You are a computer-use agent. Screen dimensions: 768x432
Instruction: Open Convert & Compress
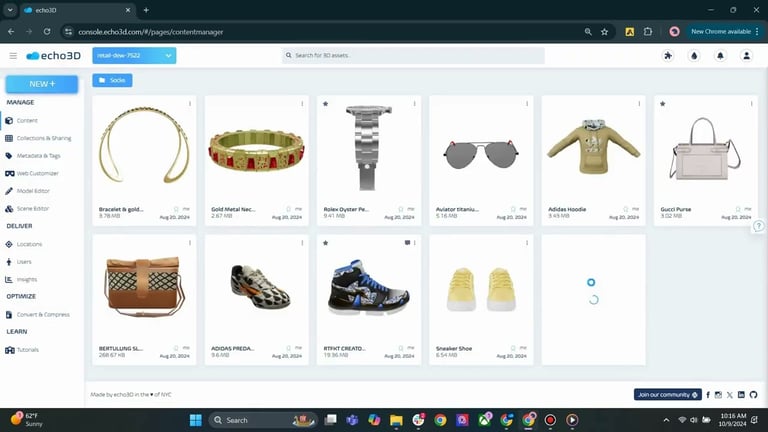coord(38,314)
